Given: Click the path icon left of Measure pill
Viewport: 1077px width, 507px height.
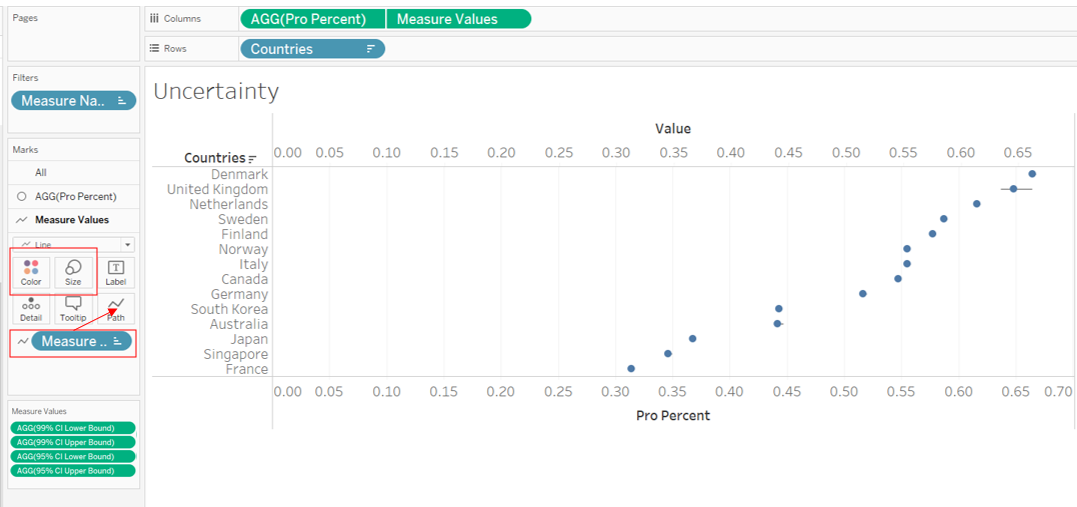Looking at the screenshot, I should click(22, 342).
